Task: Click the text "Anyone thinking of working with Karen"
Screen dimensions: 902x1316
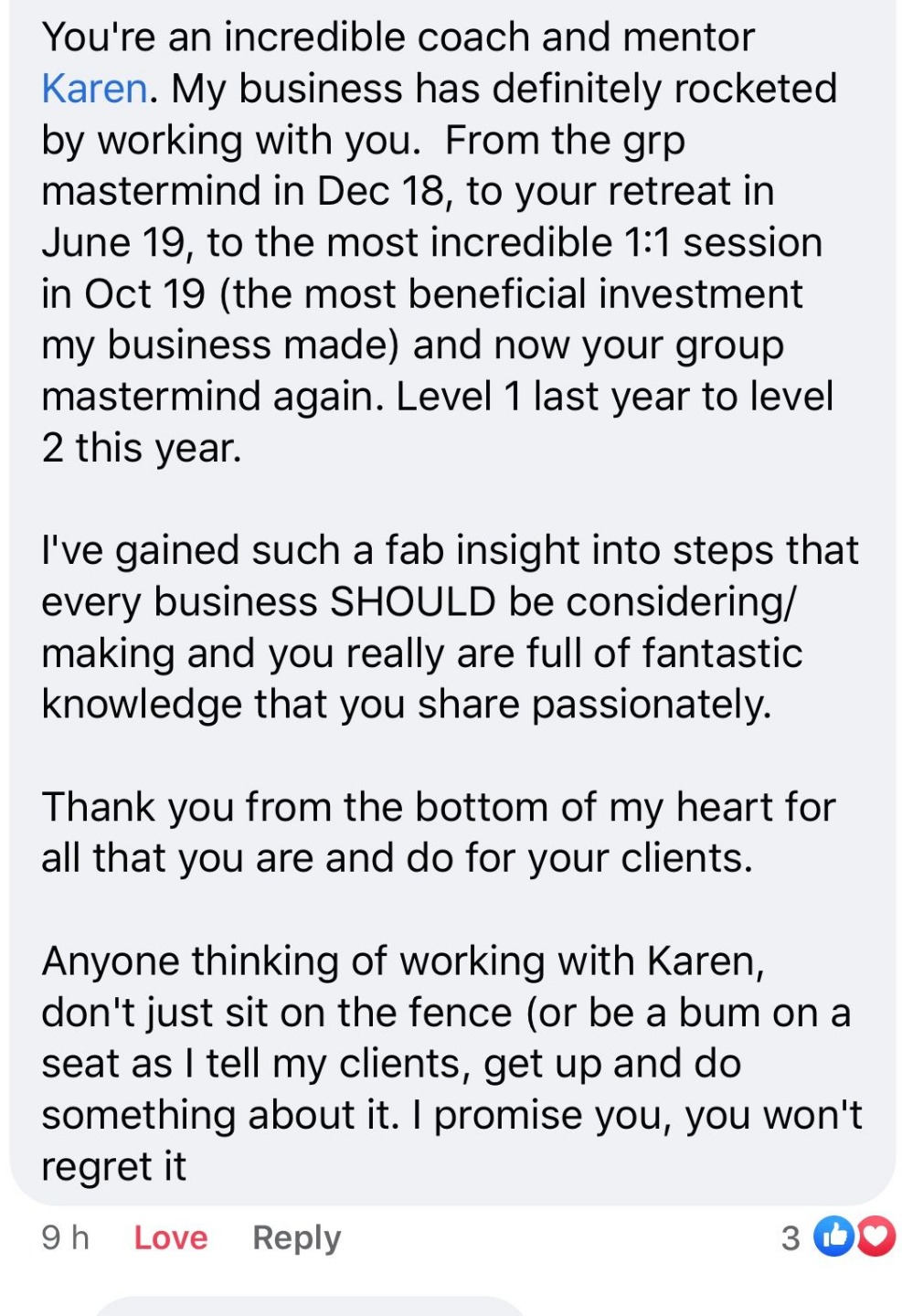Action: 400,961
